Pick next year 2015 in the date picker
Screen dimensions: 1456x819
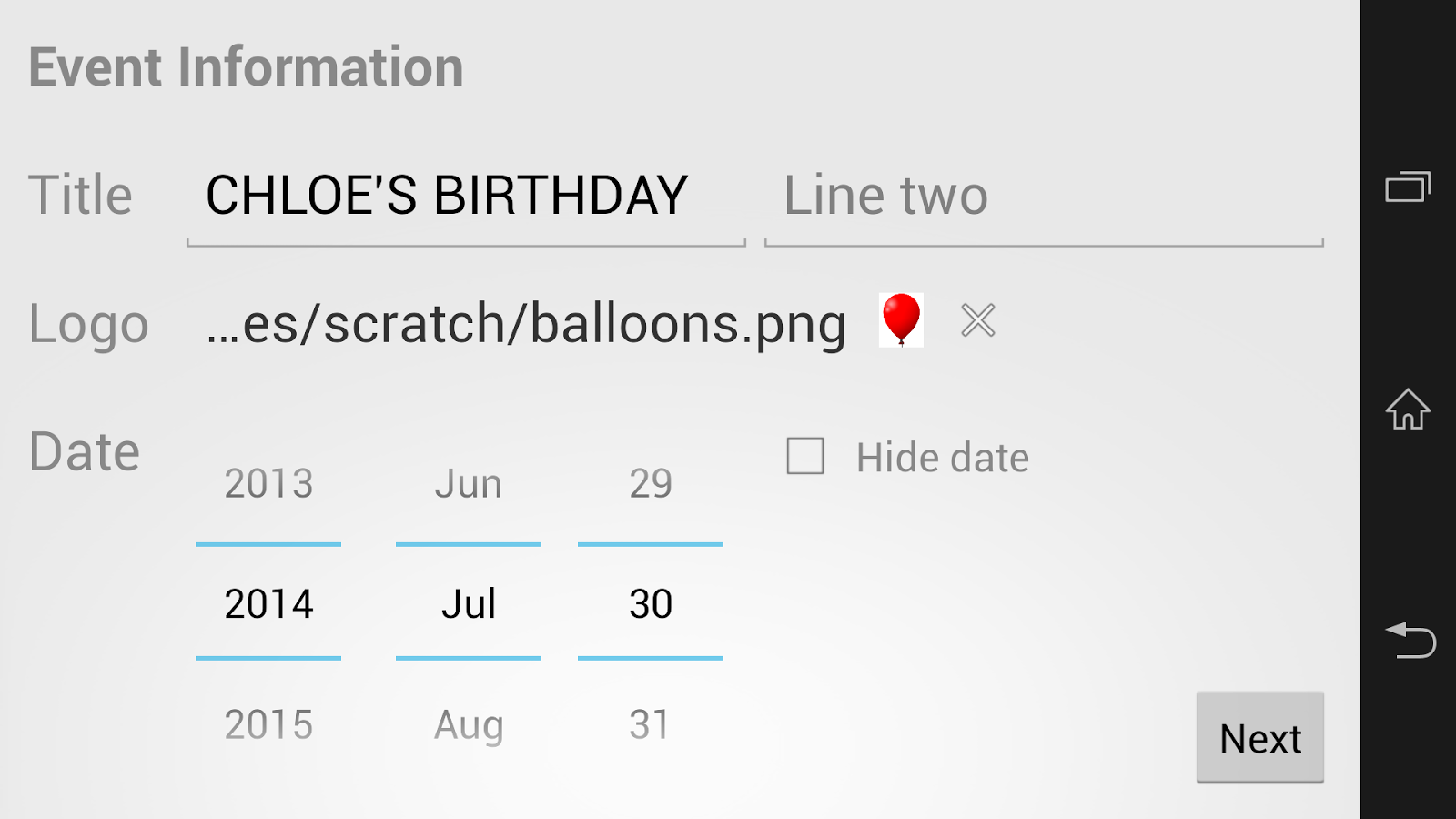(x=268, y=725)
